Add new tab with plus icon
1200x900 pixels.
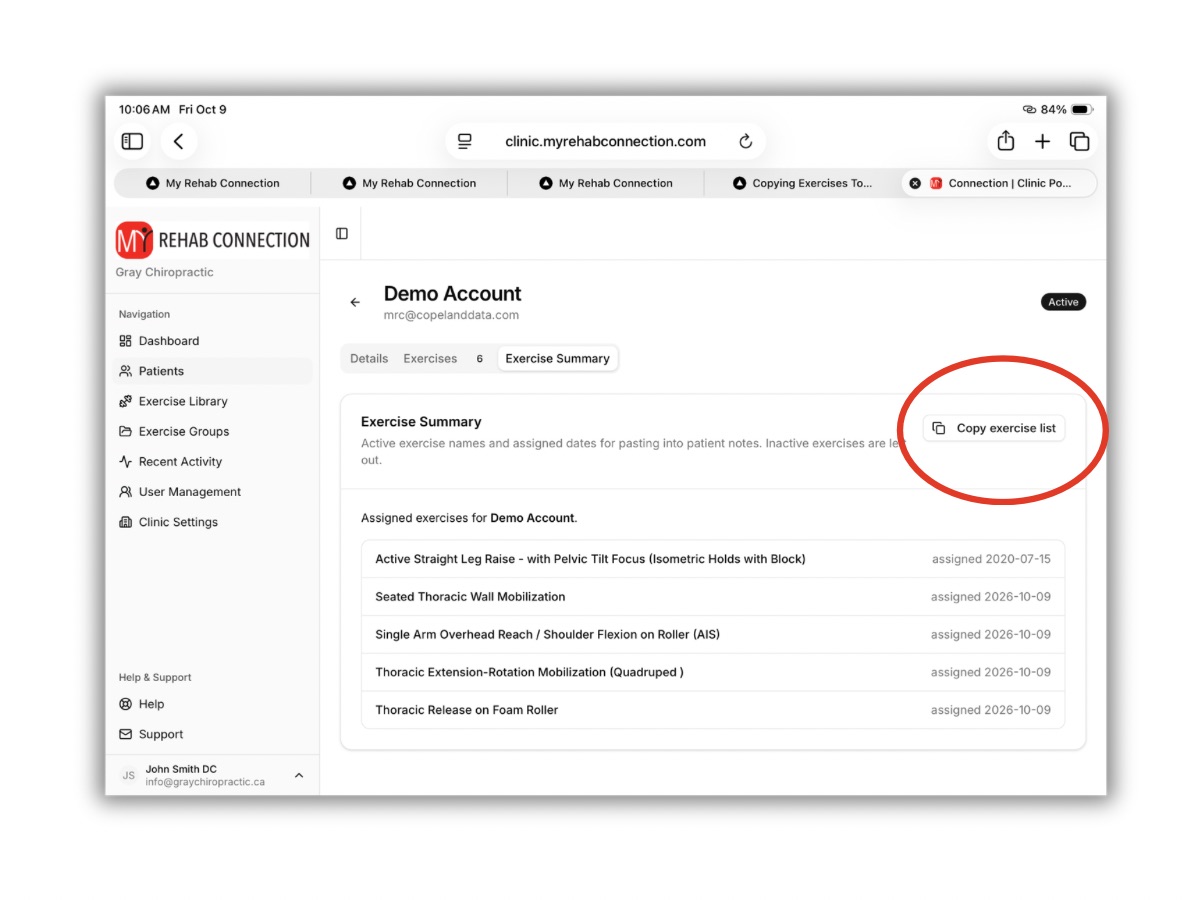point(1042,142)
